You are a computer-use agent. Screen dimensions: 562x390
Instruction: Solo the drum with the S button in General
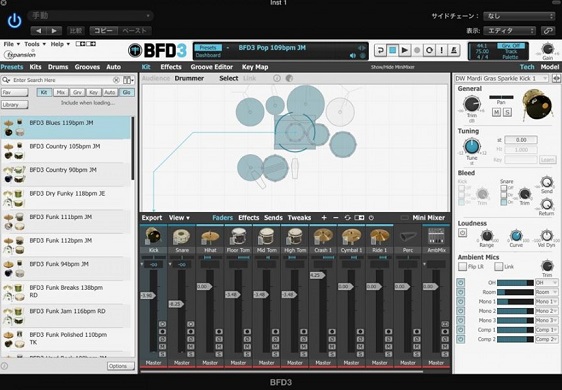click(507, 112)
